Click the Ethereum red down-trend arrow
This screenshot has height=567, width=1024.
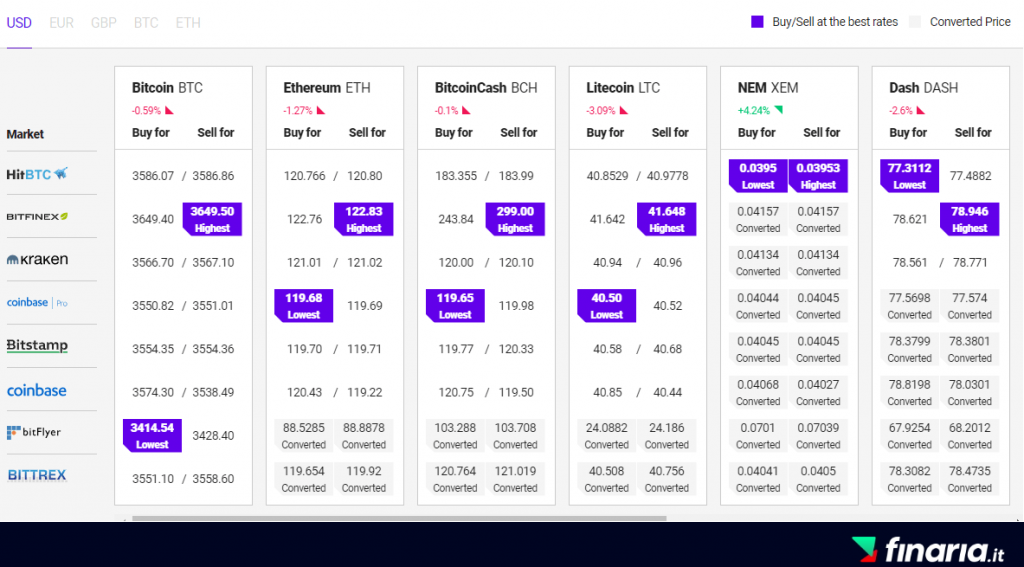pos(321,110)
